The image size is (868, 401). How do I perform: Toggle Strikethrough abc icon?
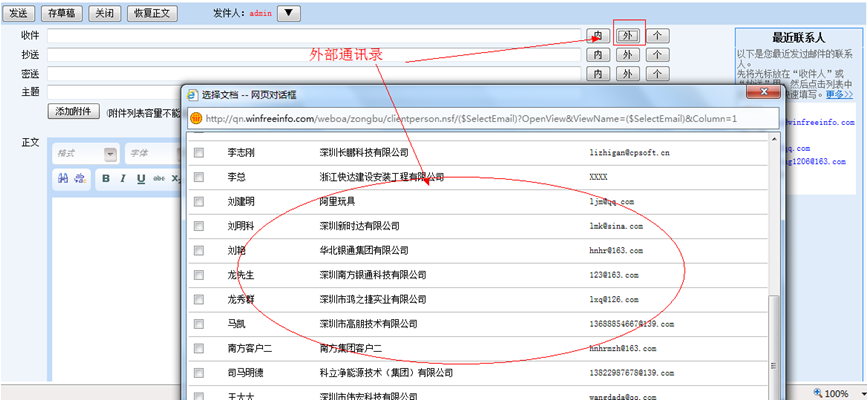coord(159,178)
